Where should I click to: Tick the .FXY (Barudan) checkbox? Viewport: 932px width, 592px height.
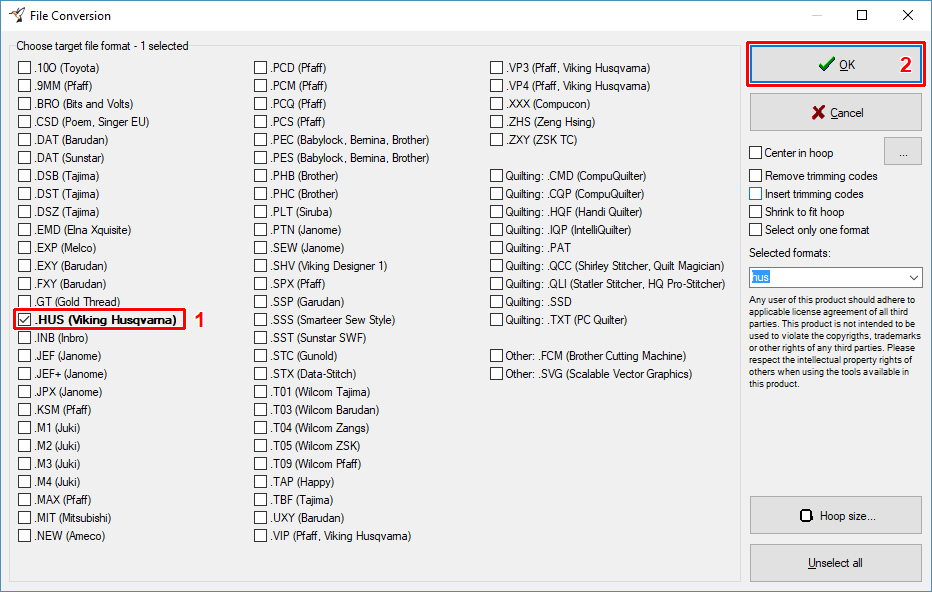(24, 284)
